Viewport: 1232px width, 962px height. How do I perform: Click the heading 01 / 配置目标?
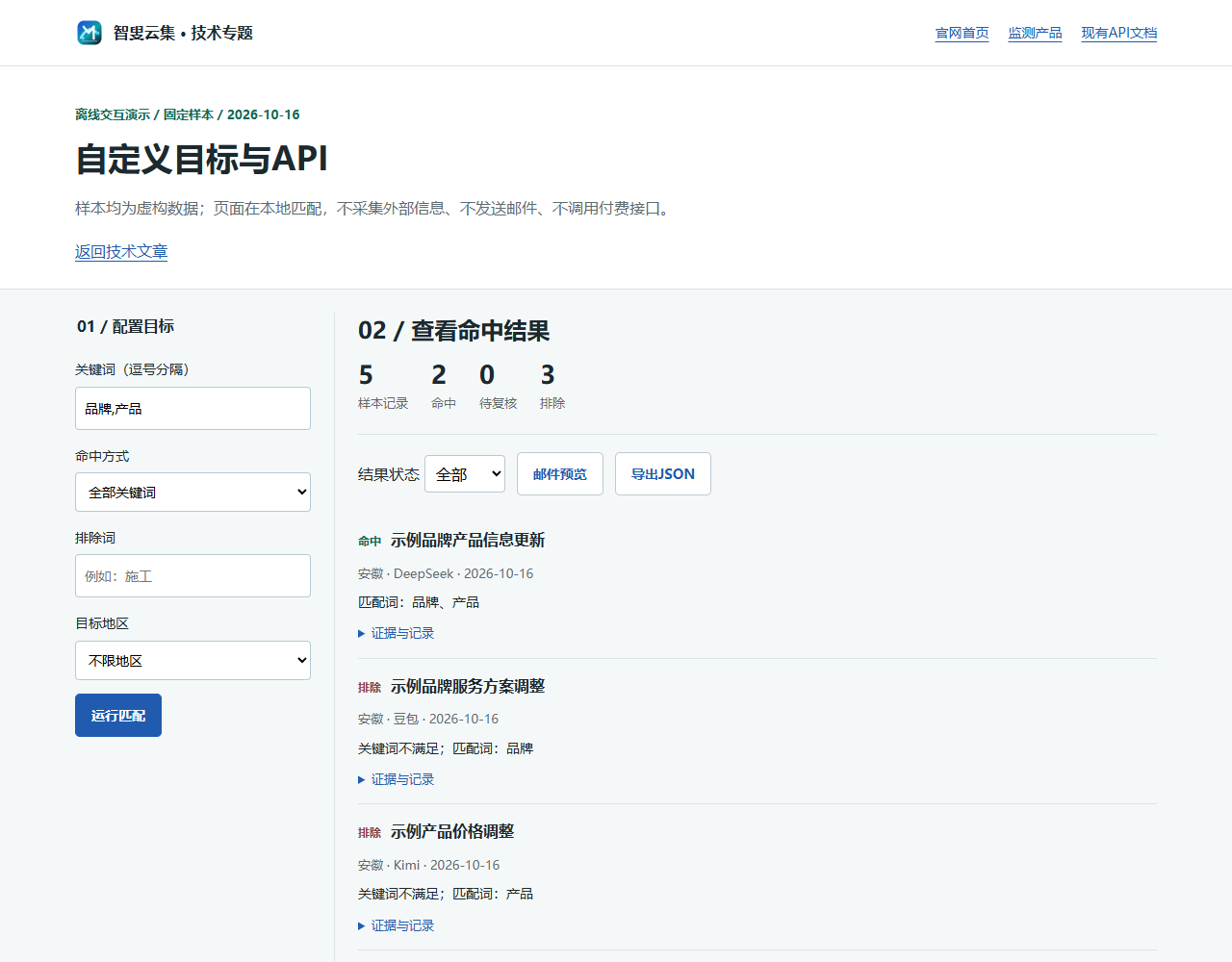[x=125, y=326]
